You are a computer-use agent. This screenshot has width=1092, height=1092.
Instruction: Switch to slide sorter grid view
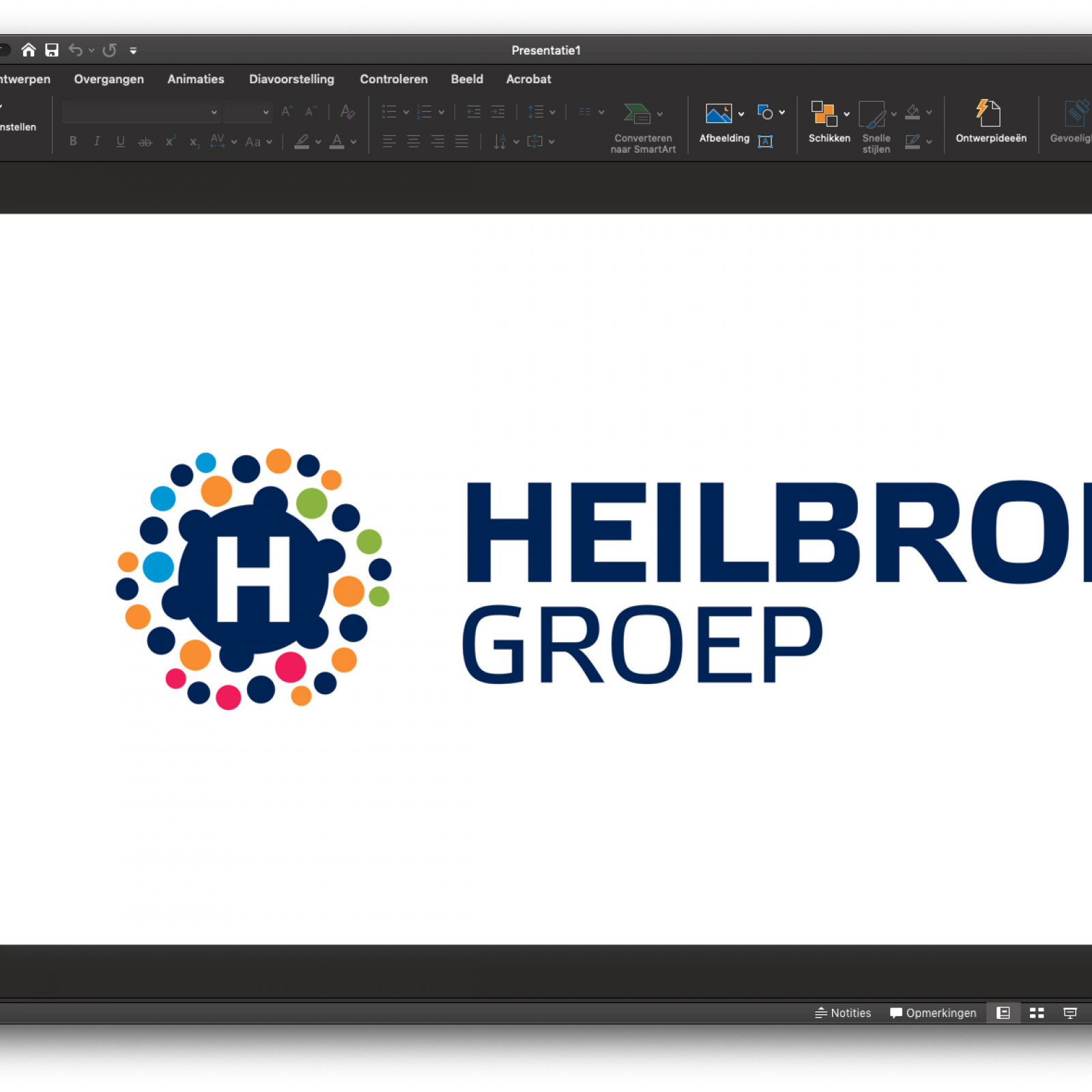tap(1037, 1013)
